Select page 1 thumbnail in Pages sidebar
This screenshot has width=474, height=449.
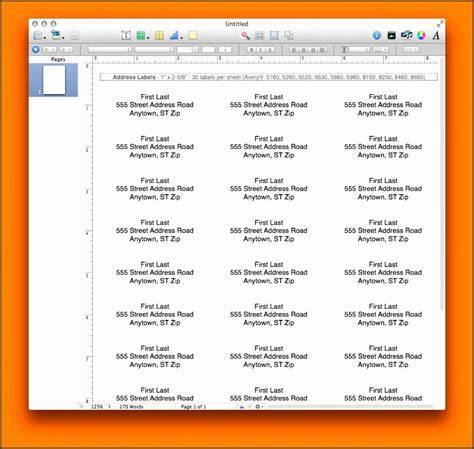point(54,80)
